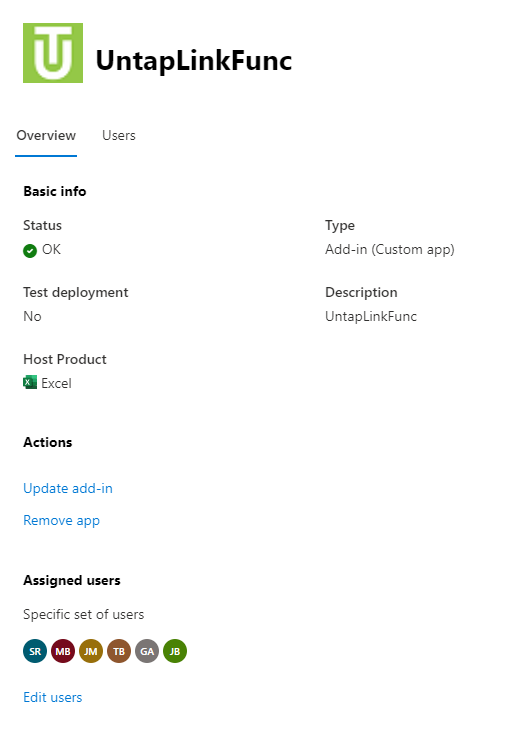The width and height of the screenshot is (531, 737).
Task: Open the Overview tab
Action: coord(46,135)
